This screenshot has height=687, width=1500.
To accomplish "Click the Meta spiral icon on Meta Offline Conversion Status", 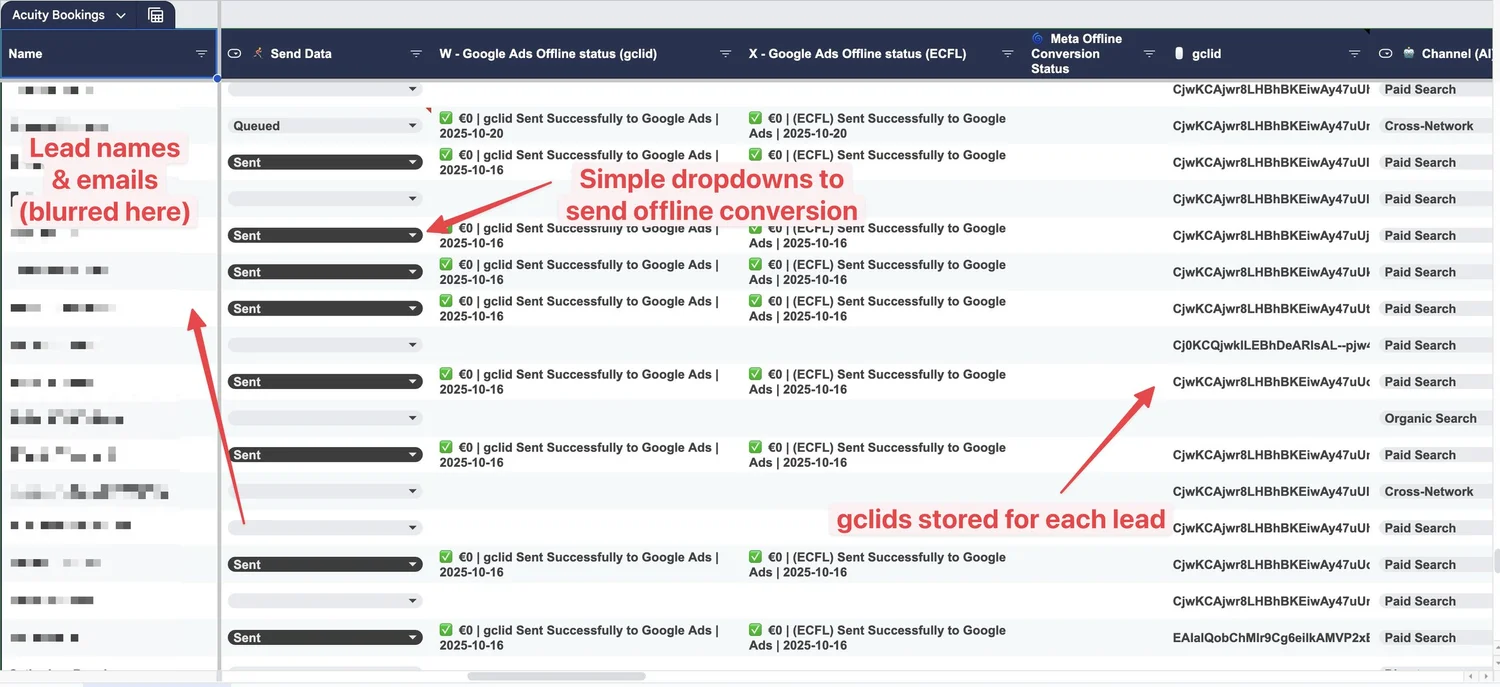I will [1036, 38].
